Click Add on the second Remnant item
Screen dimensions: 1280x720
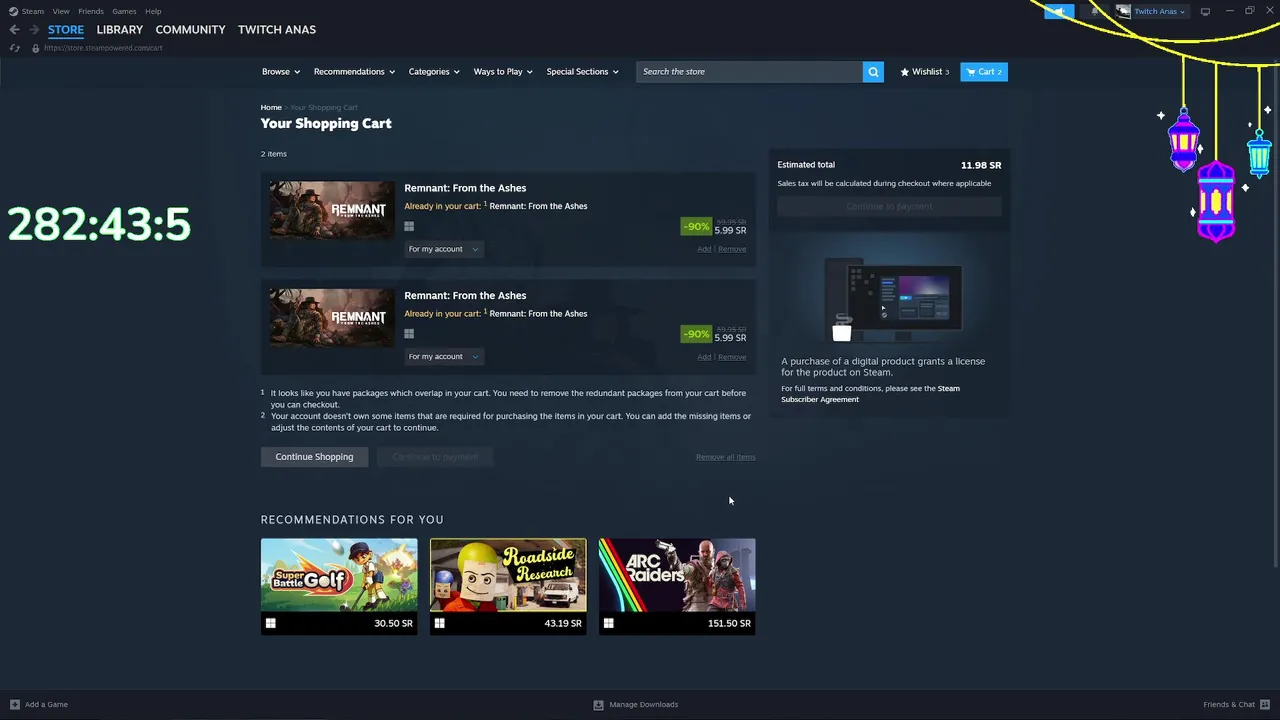coord(704,357)
